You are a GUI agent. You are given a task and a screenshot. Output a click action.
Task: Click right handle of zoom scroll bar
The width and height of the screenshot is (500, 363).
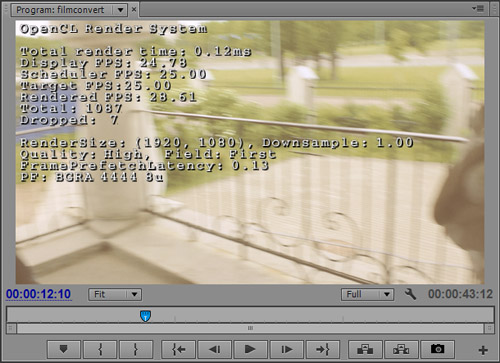pyautogui.click(x=489, y=328)
